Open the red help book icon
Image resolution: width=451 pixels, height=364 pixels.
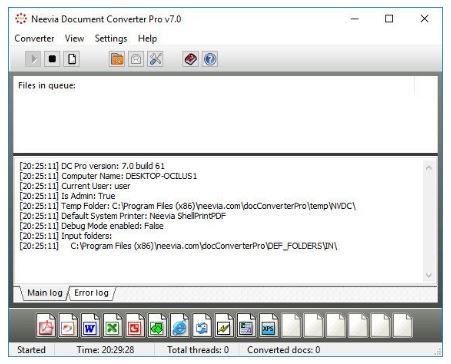pyautogui.click(x=191, y=59)
